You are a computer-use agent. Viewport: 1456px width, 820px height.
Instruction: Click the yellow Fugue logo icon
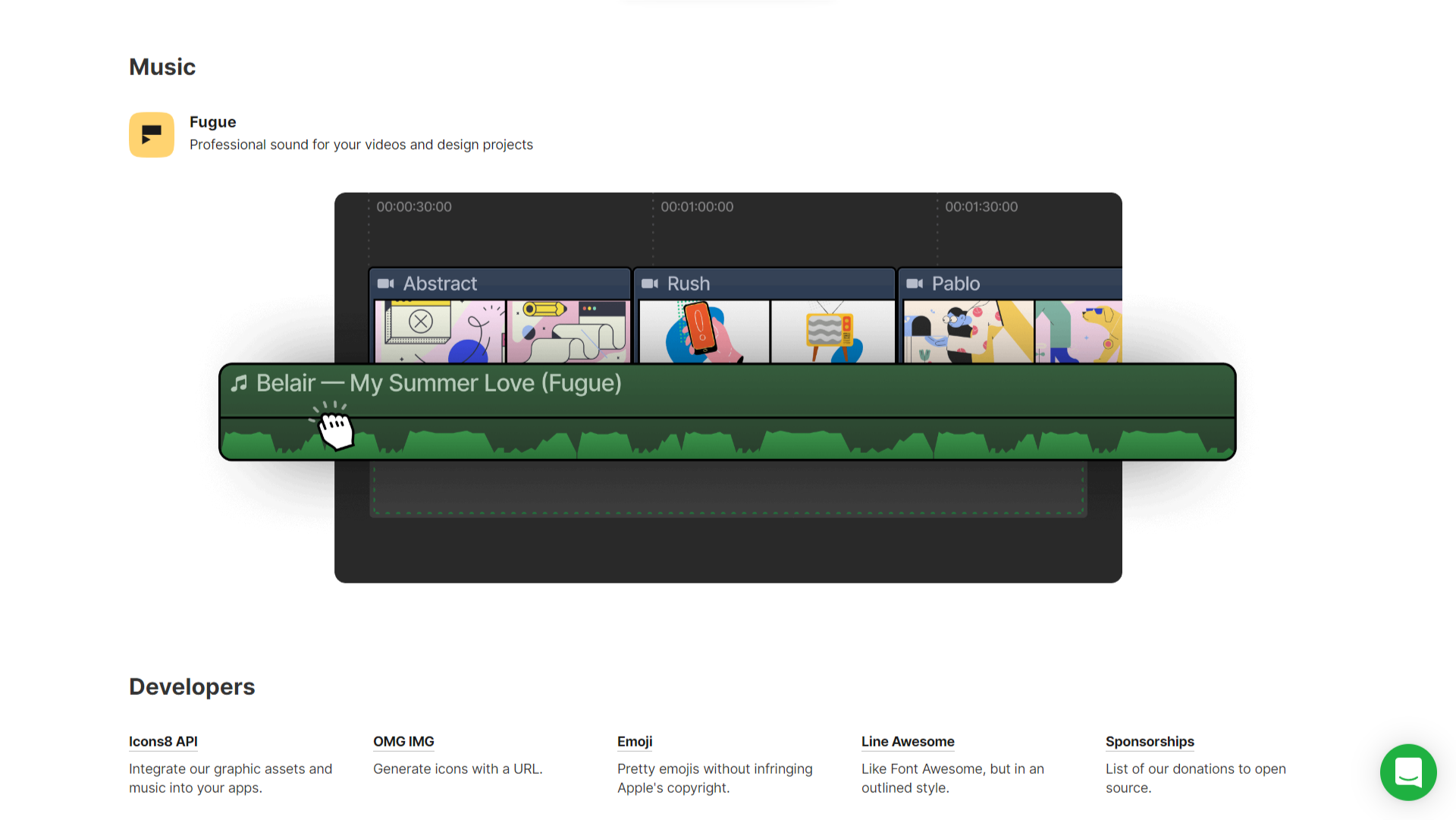[152, 135]
